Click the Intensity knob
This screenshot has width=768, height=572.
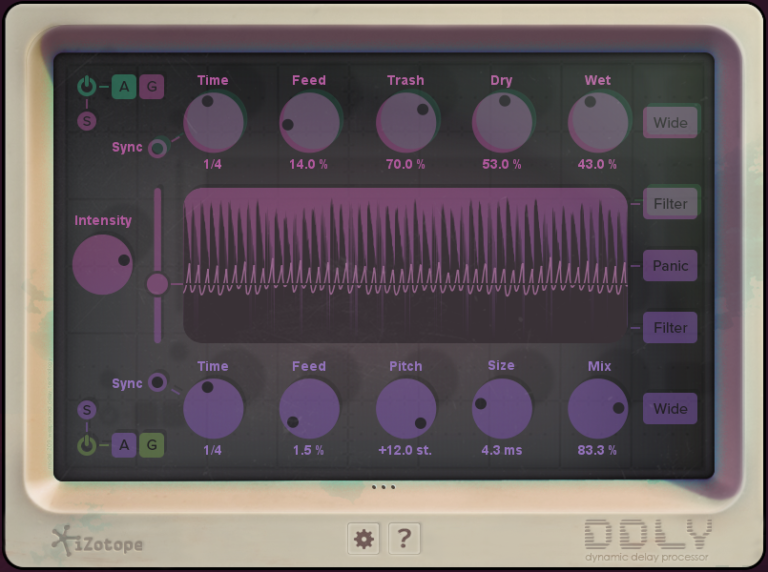[103, 265]
